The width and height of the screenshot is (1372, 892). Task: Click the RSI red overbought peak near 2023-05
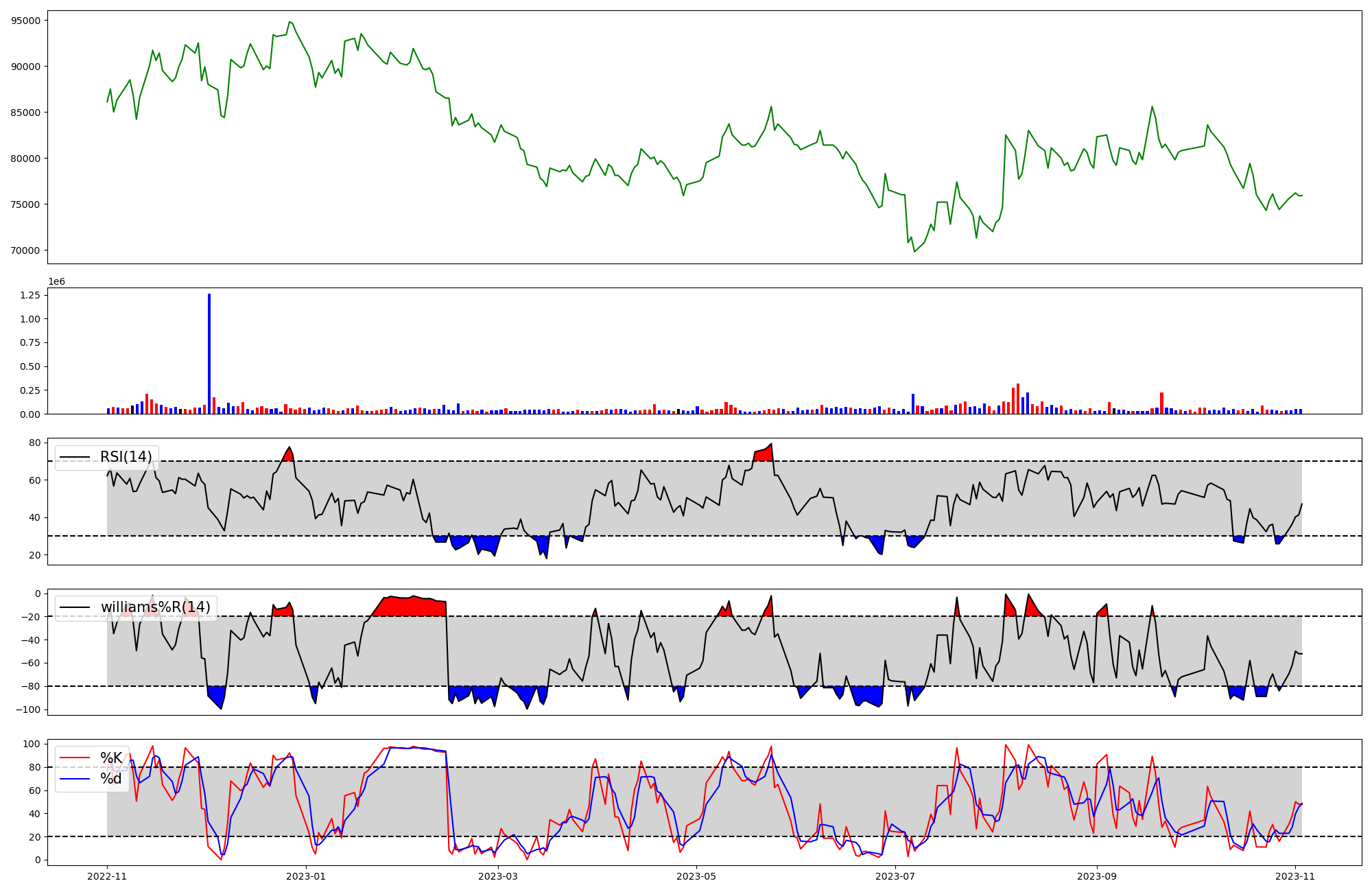coord(764,454)
